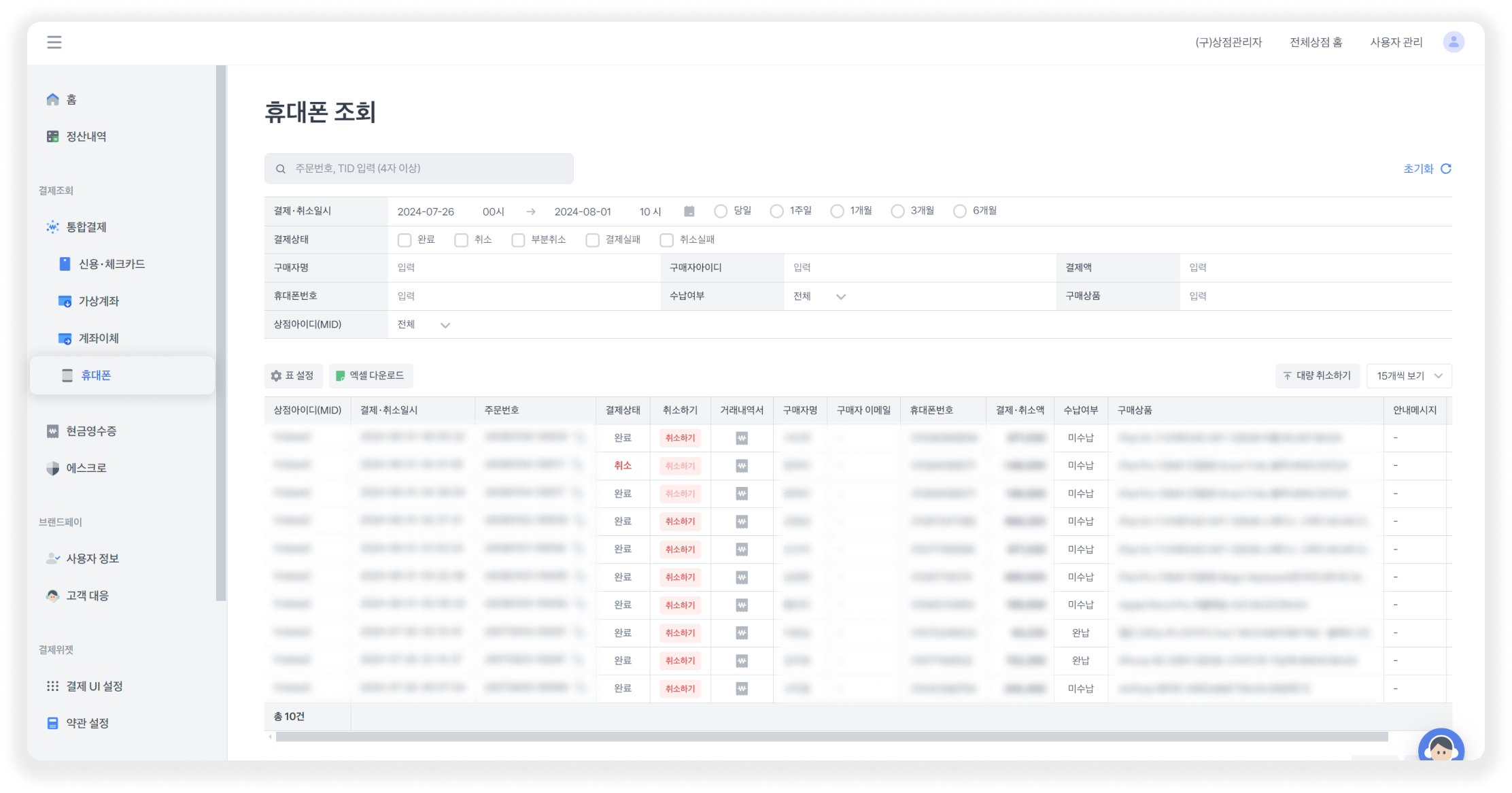The width and height of the screenshot is (1512, 793).
Task: Click the hamburger menu icon
Action: [x=54, y=42]
